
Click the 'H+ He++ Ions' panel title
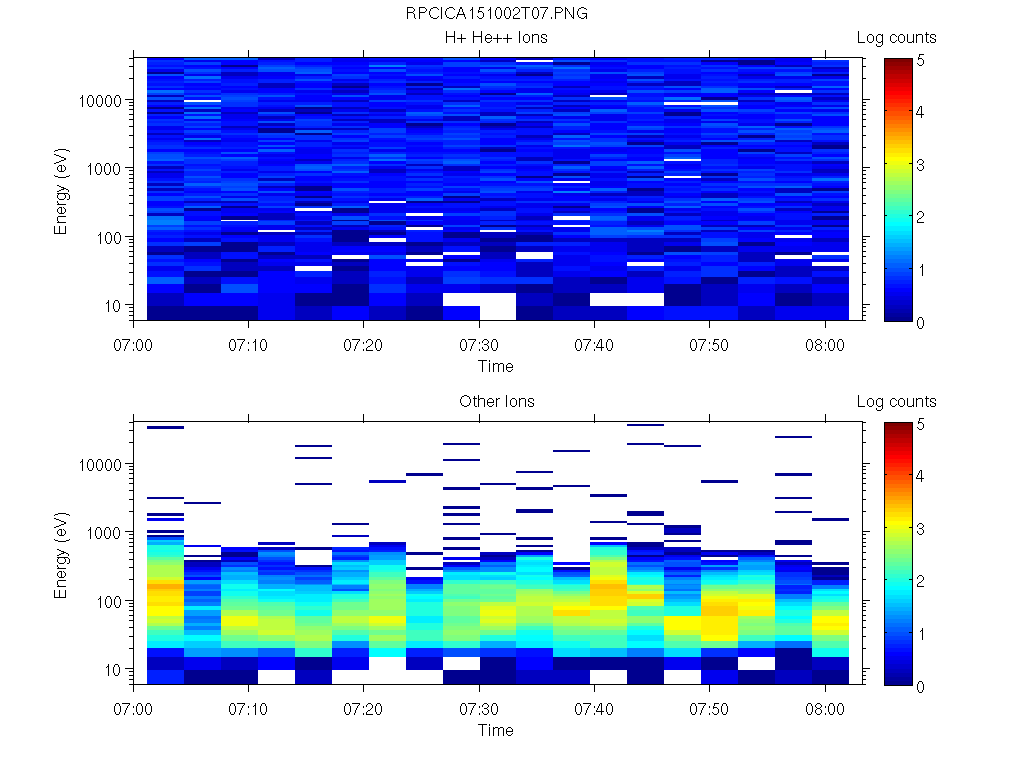pyautogui.click(x=496, y=37)
